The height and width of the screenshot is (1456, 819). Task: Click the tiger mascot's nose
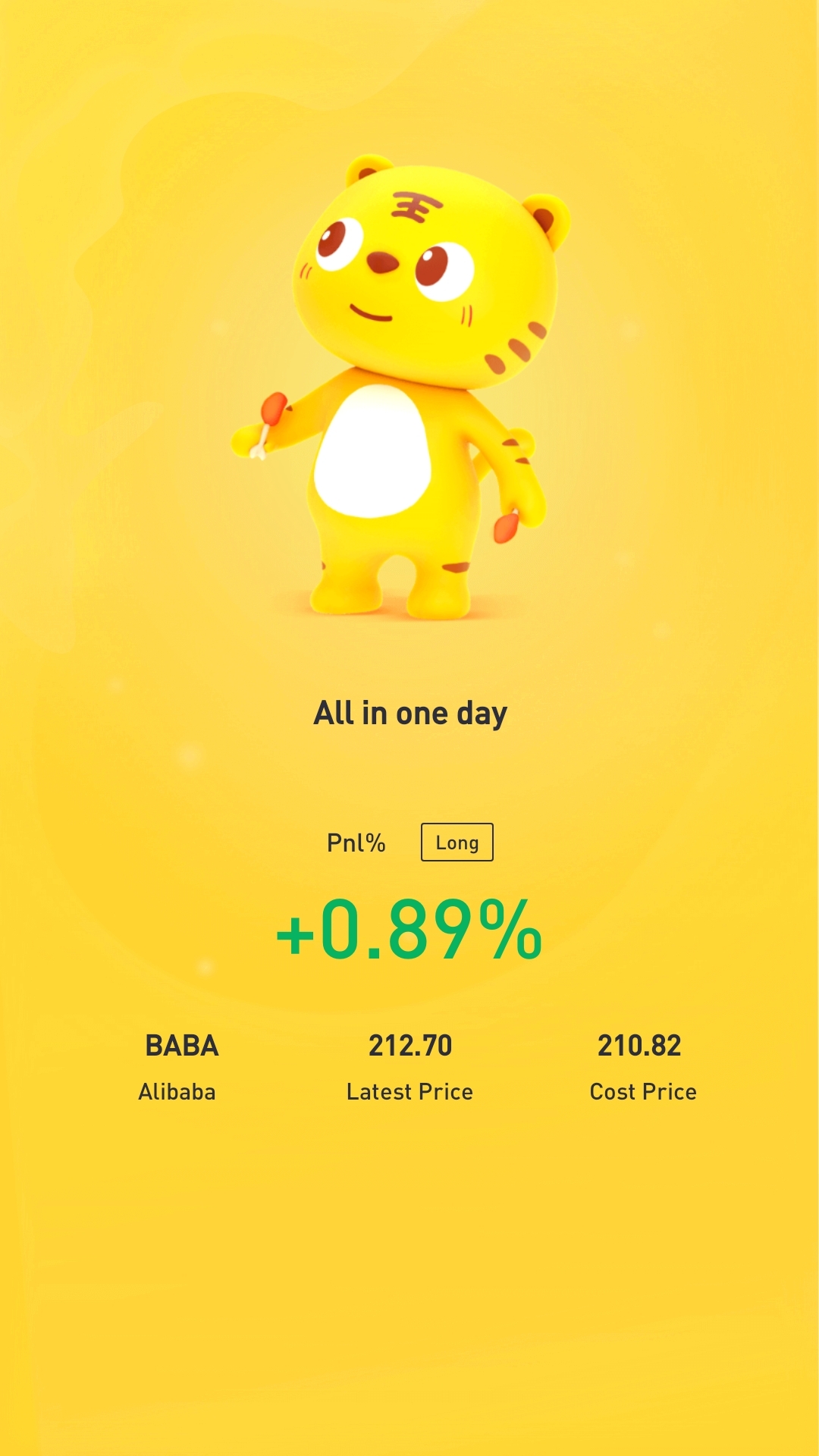(x=382, y=263)
